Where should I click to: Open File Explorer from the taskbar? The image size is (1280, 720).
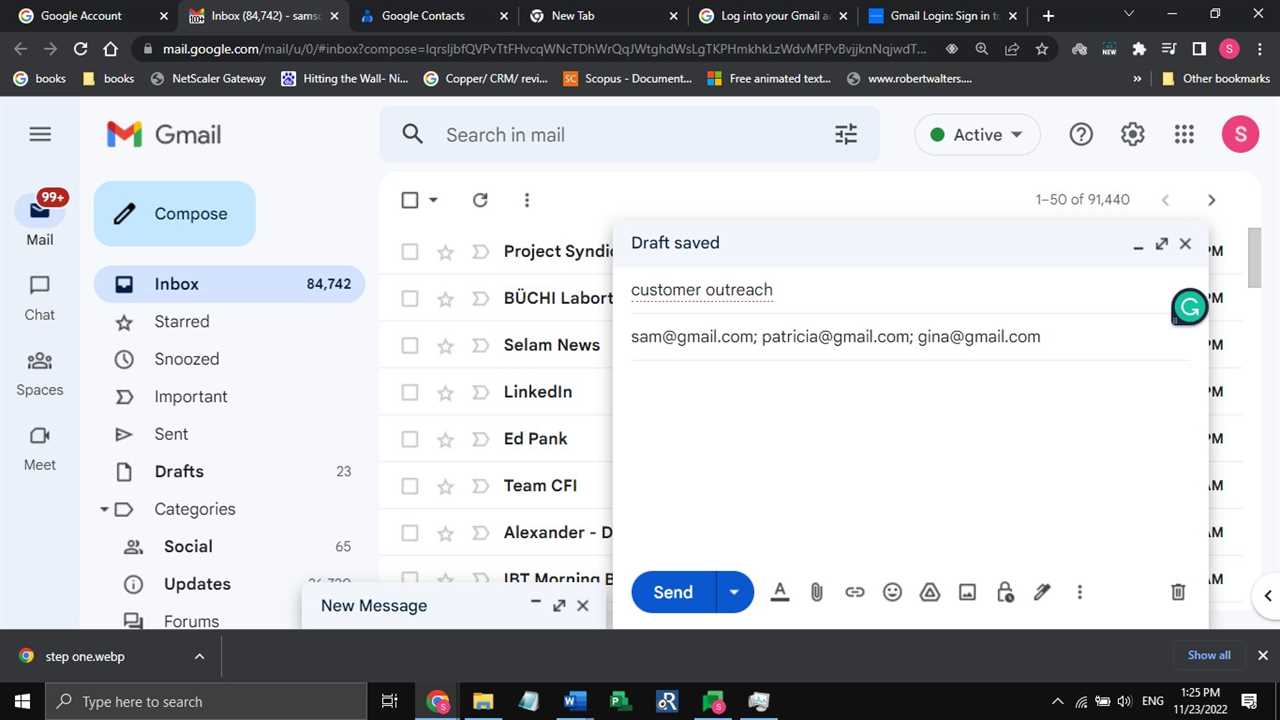coord(483,701)
